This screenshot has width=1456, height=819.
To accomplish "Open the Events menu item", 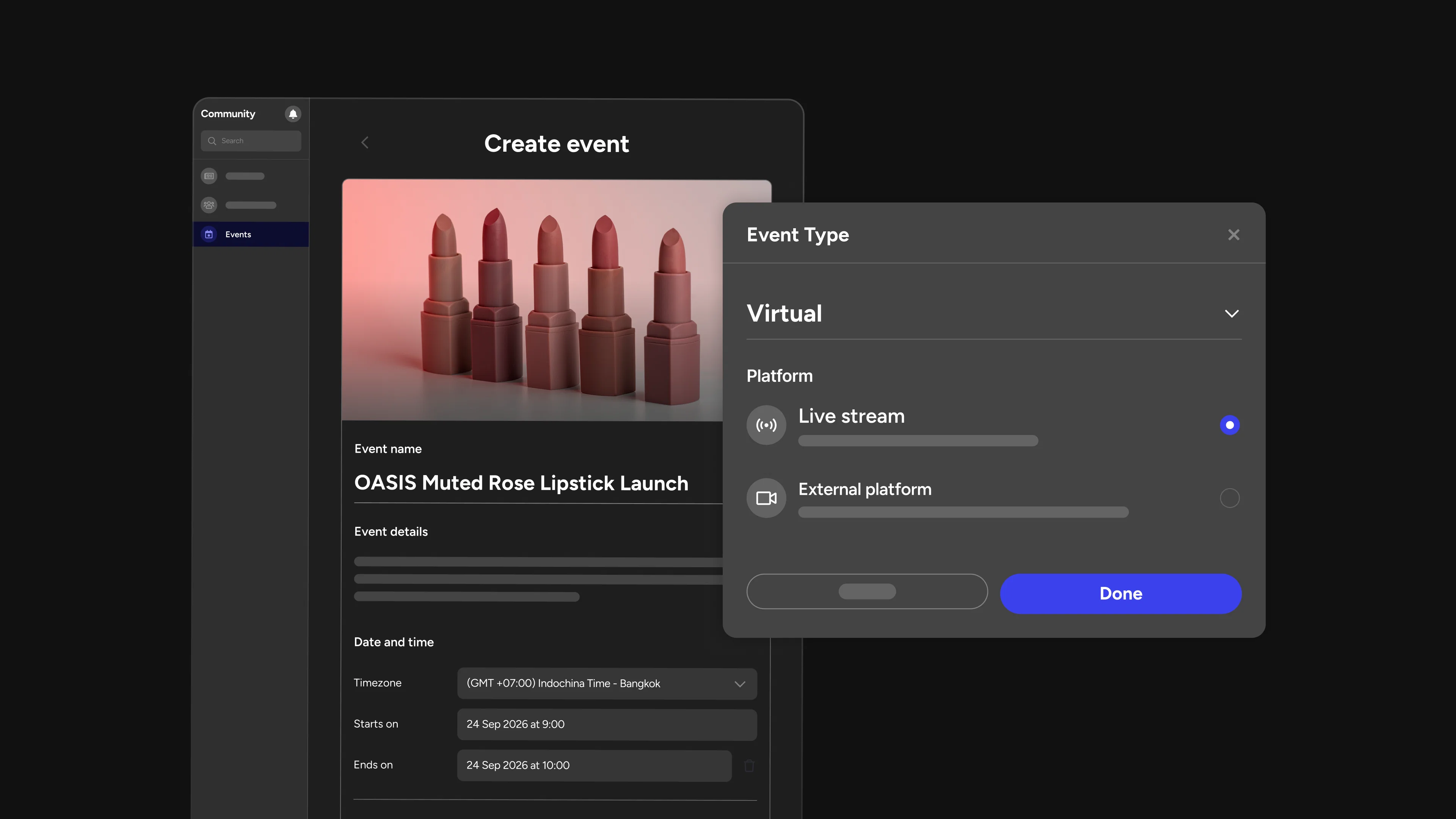I will click(238, 234).
